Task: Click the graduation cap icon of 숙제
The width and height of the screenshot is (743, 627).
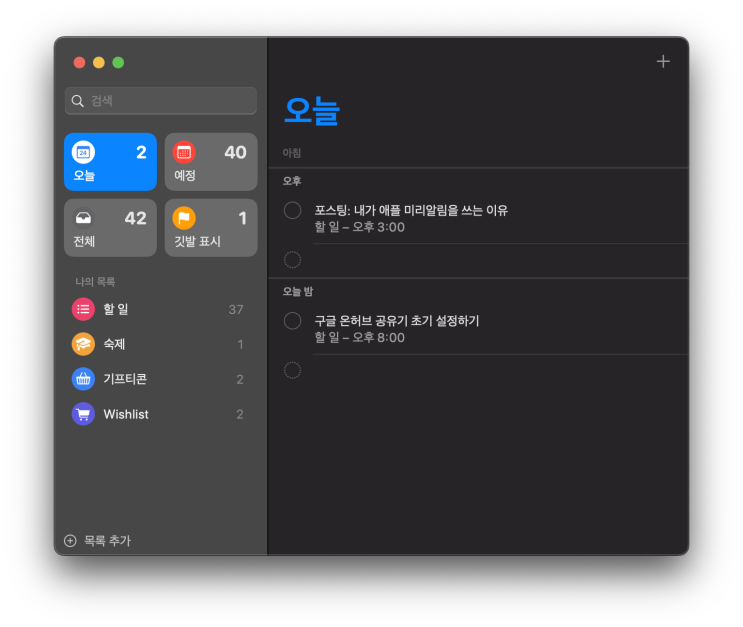Action: pyautogui.click(x=83, y=344)
